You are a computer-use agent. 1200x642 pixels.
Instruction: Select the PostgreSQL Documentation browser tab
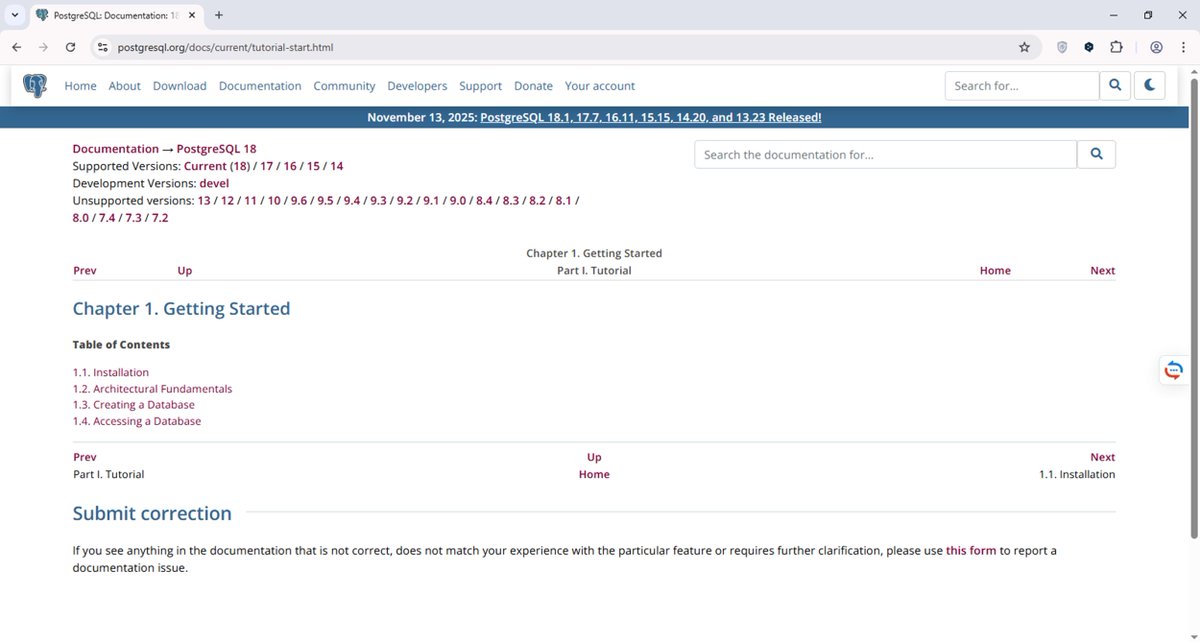click(x=115, y=15)
